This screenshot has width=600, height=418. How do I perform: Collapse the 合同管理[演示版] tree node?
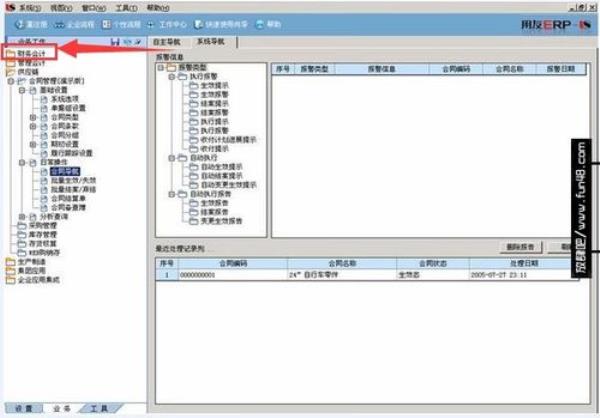point(11,81)
